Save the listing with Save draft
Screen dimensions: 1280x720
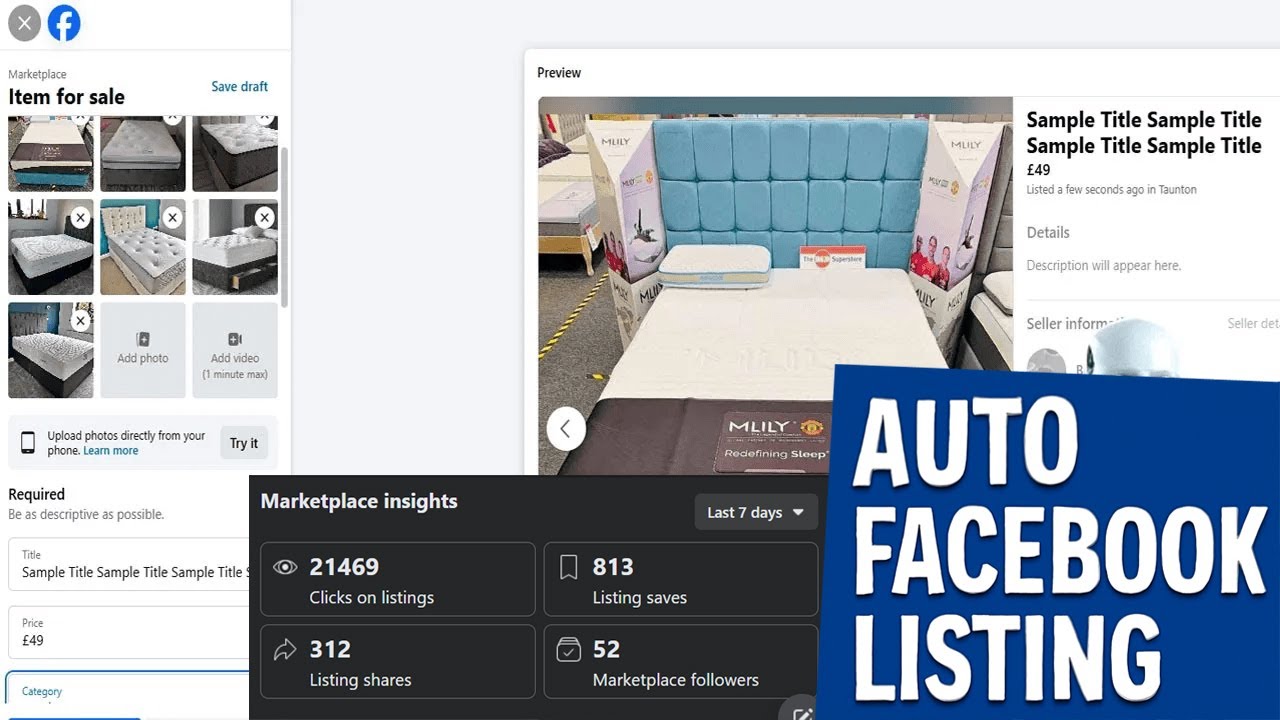point(239,86)
